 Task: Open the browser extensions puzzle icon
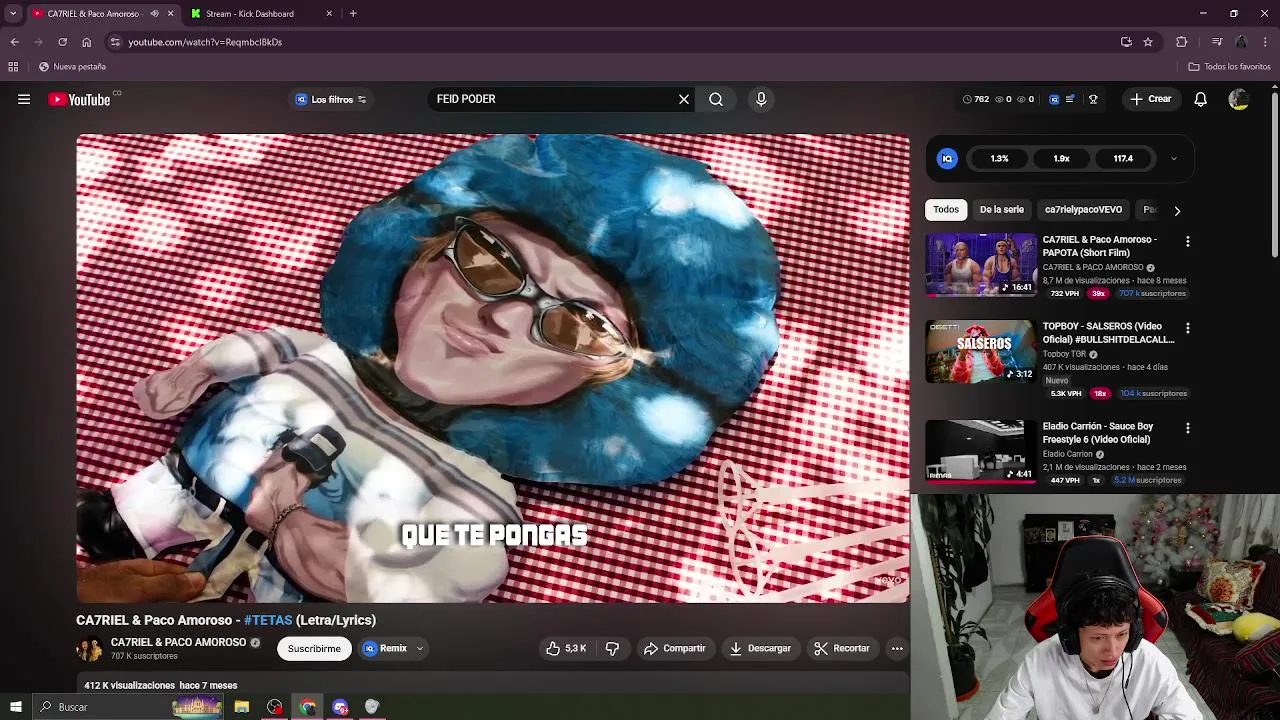[x=1181, y=42]
